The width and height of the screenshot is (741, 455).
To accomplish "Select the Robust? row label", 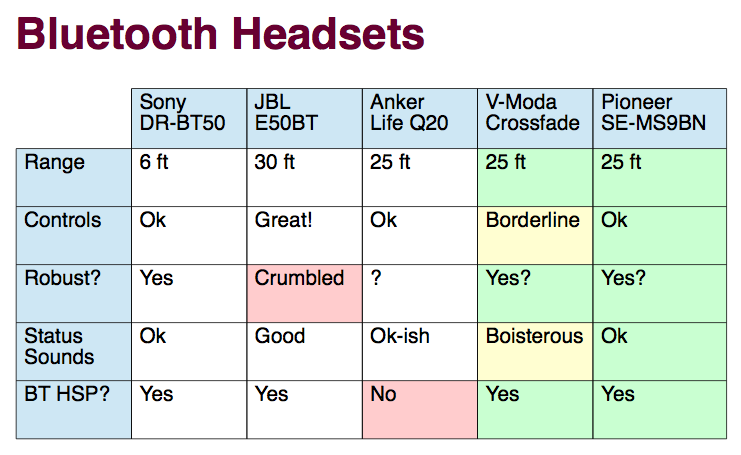I will pos(74,291).
